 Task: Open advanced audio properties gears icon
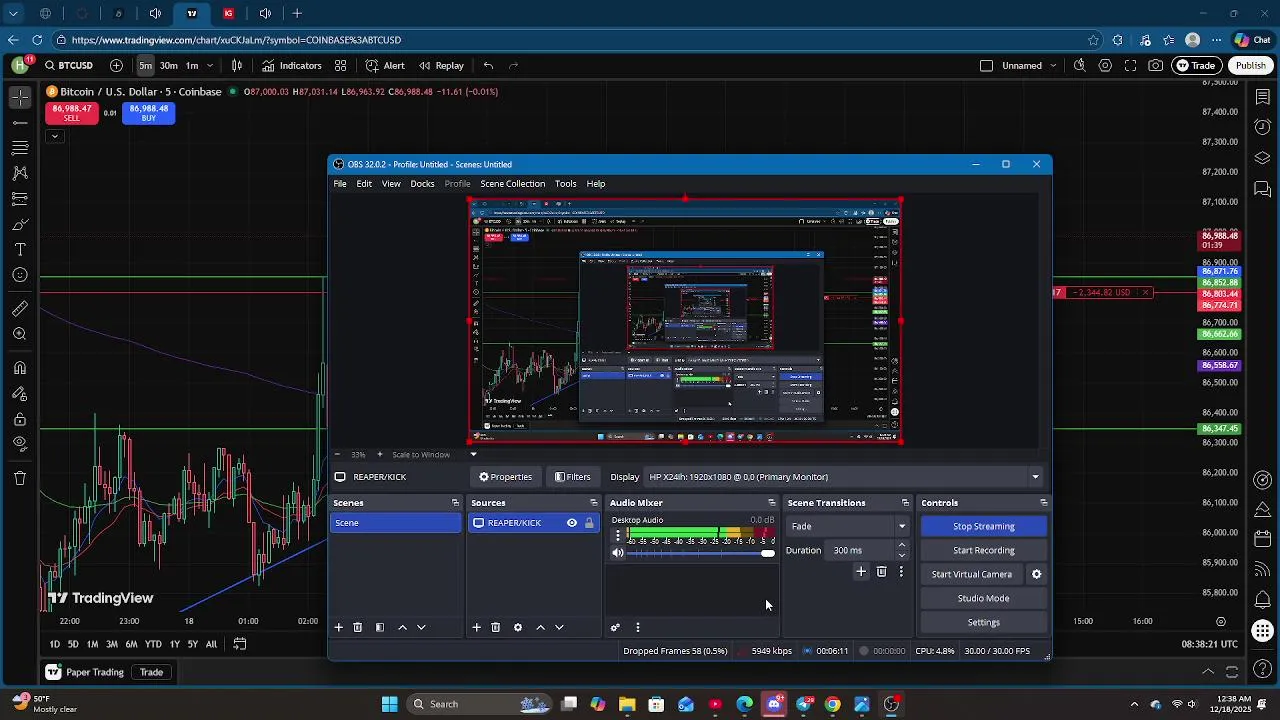pyautogui.click(x=615, y=627)
